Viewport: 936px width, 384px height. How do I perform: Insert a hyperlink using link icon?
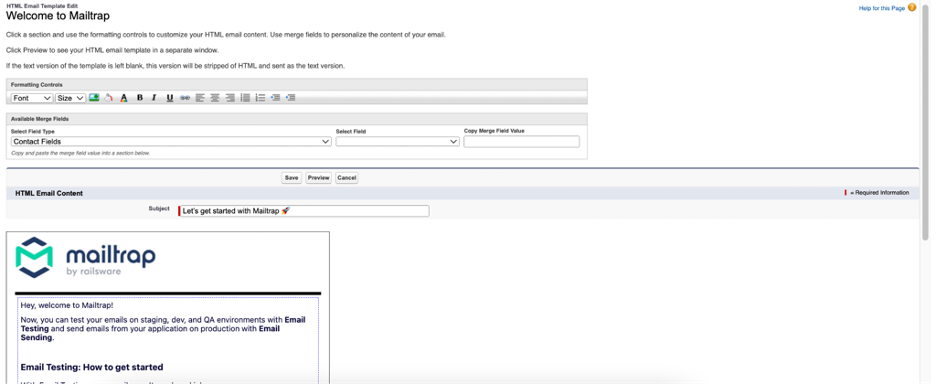[185, 98]
